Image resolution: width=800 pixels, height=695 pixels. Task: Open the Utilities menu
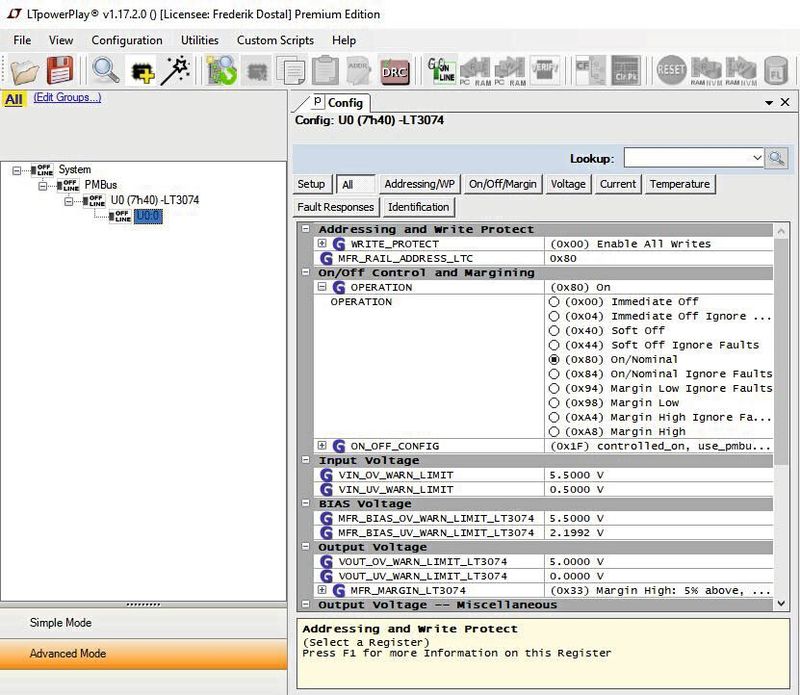[199, 40]
